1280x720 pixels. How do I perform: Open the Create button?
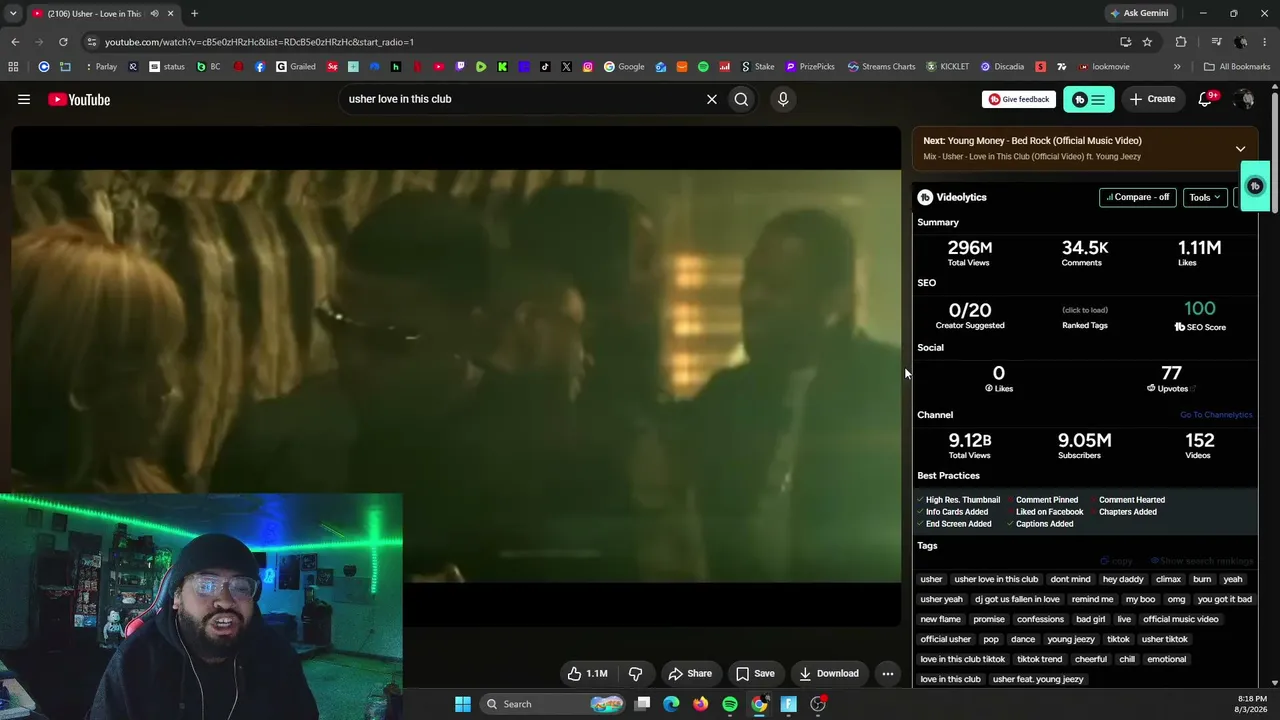(x=1152, y=99)
